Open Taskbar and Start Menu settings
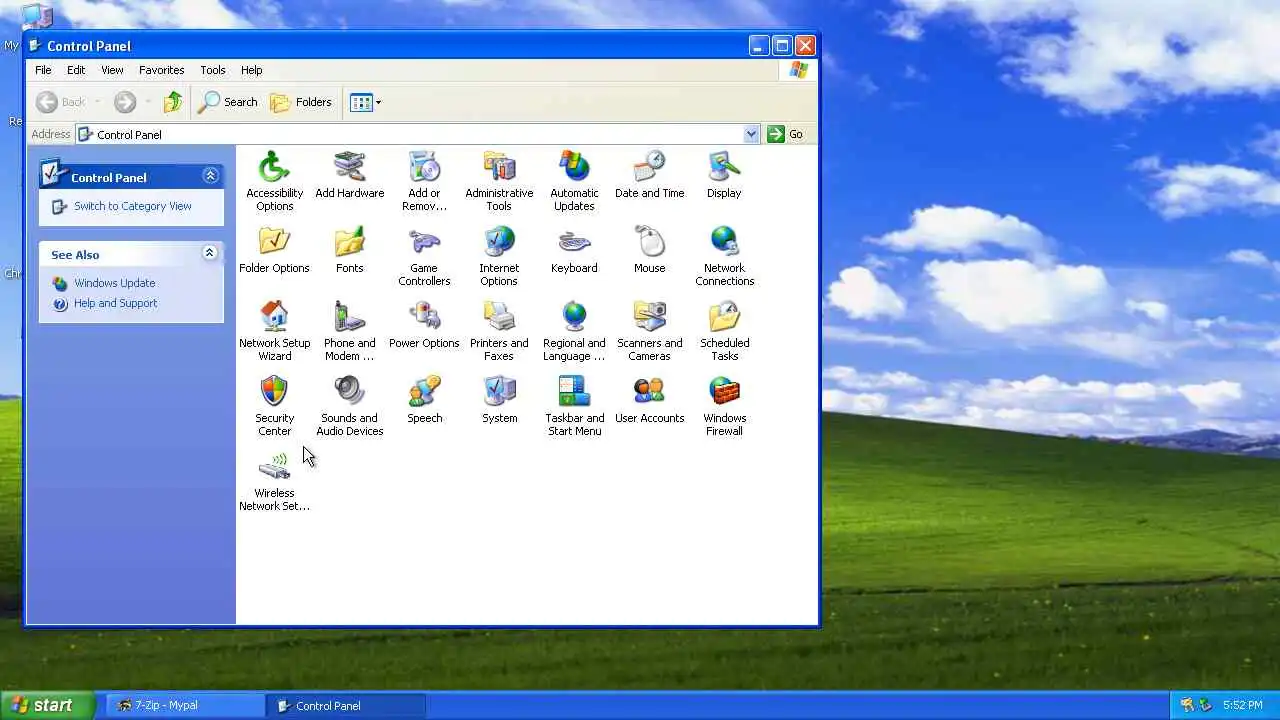The width and height of the screenshot is (1280, 720). 574,406
